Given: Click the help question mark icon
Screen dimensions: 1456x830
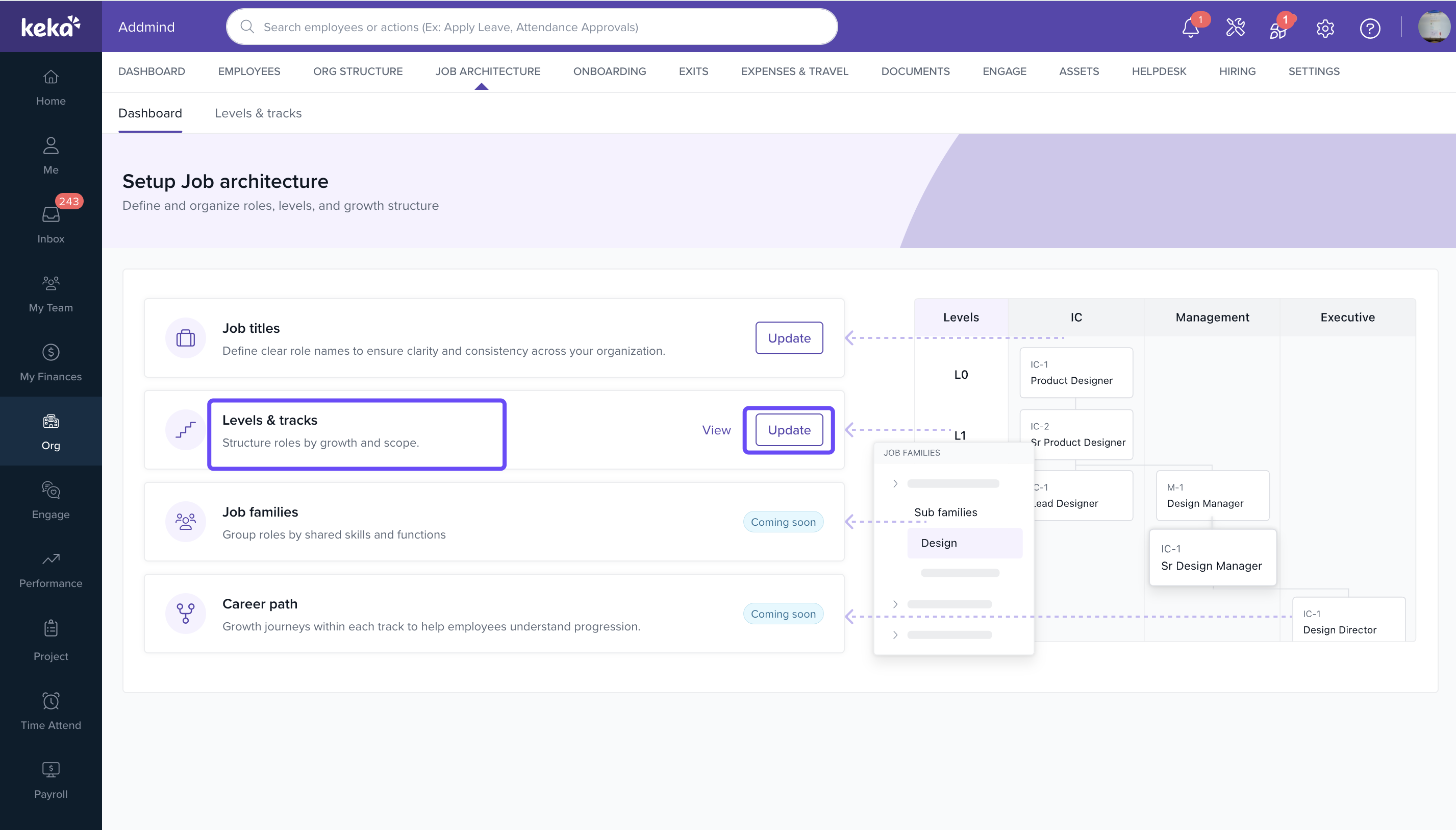Looking at the screenshot, I should tap(1369, 28).
